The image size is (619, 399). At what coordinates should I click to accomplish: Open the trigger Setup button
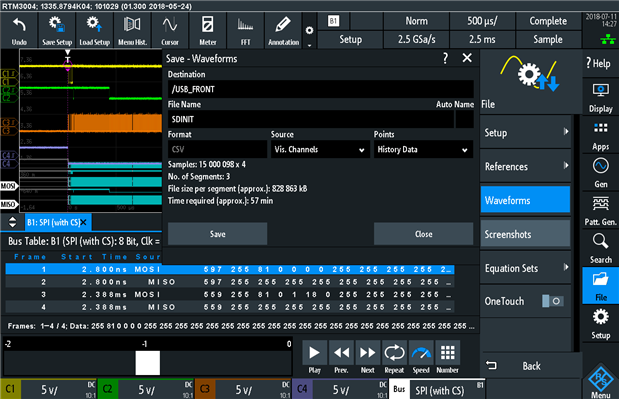coord(350,39)
